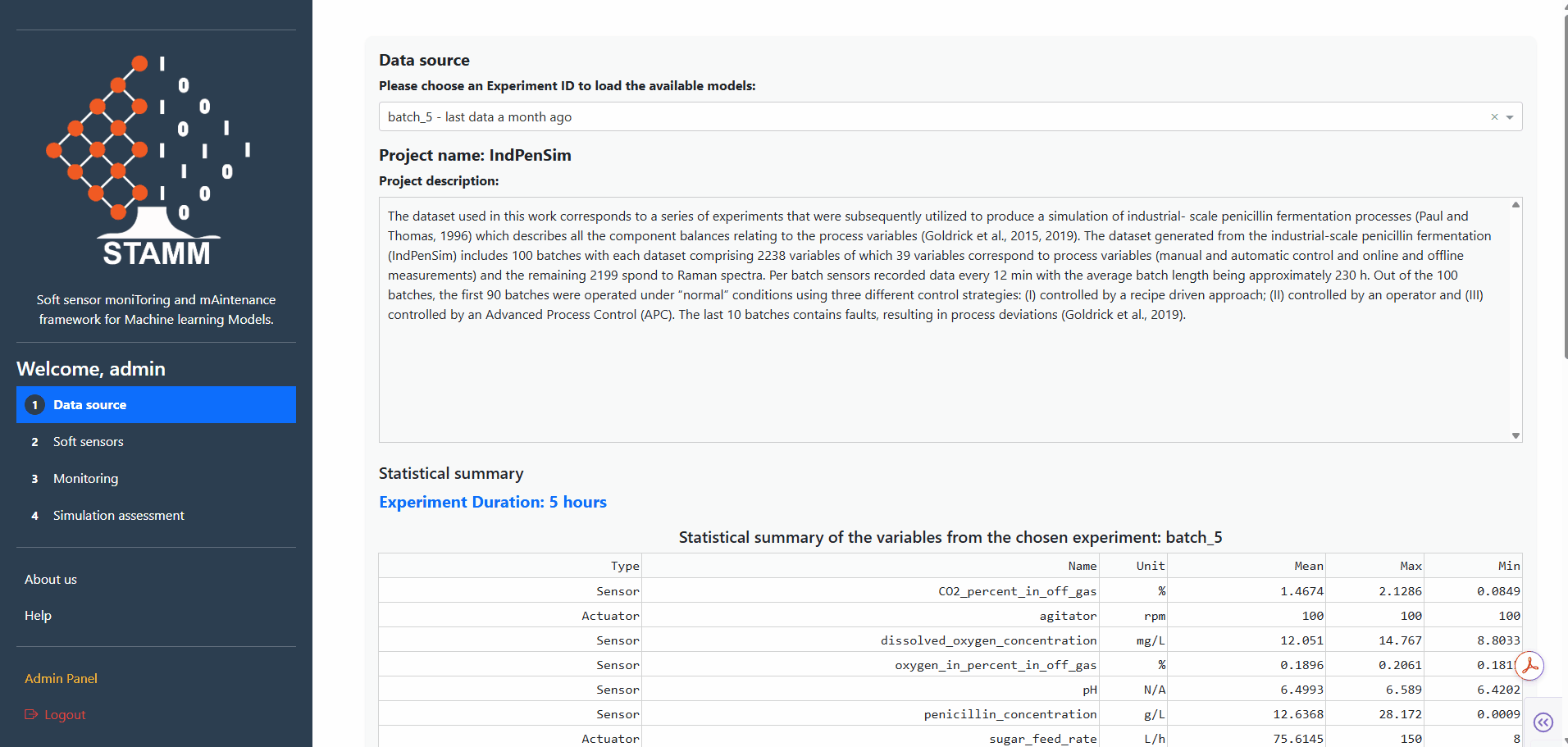Image resolution: width=1568 pixels, height=747 pixels.
Task: Click the mean value 0.1896
Action: pyautogui.click(x=1301, y=665)
